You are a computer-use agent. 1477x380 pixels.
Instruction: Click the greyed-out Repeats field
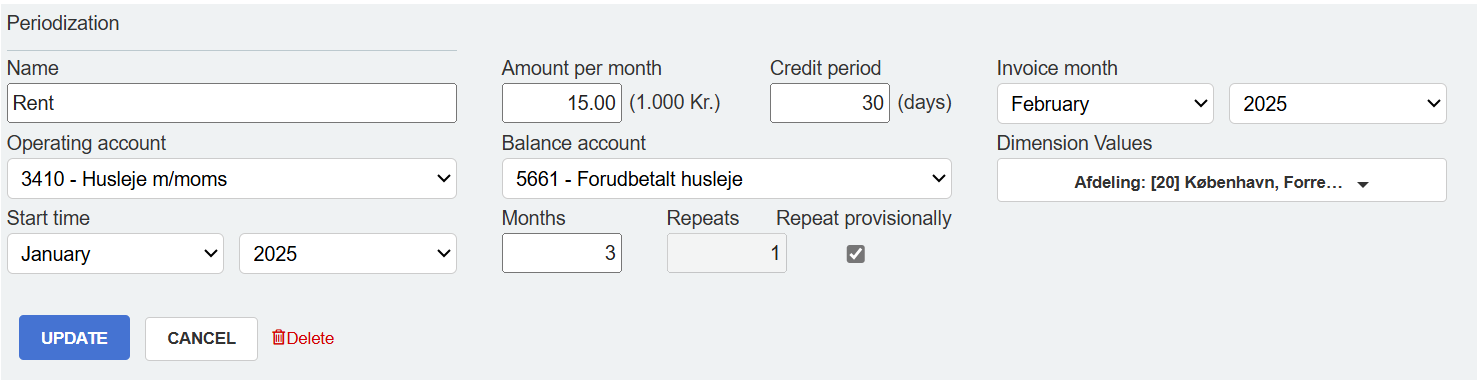727,253
